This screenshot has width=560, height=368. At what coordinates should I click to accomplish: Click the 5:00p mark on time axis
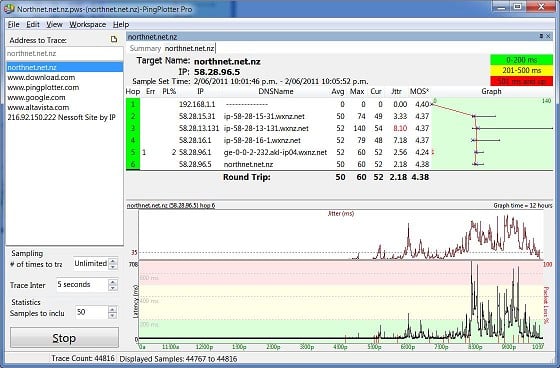374,347
